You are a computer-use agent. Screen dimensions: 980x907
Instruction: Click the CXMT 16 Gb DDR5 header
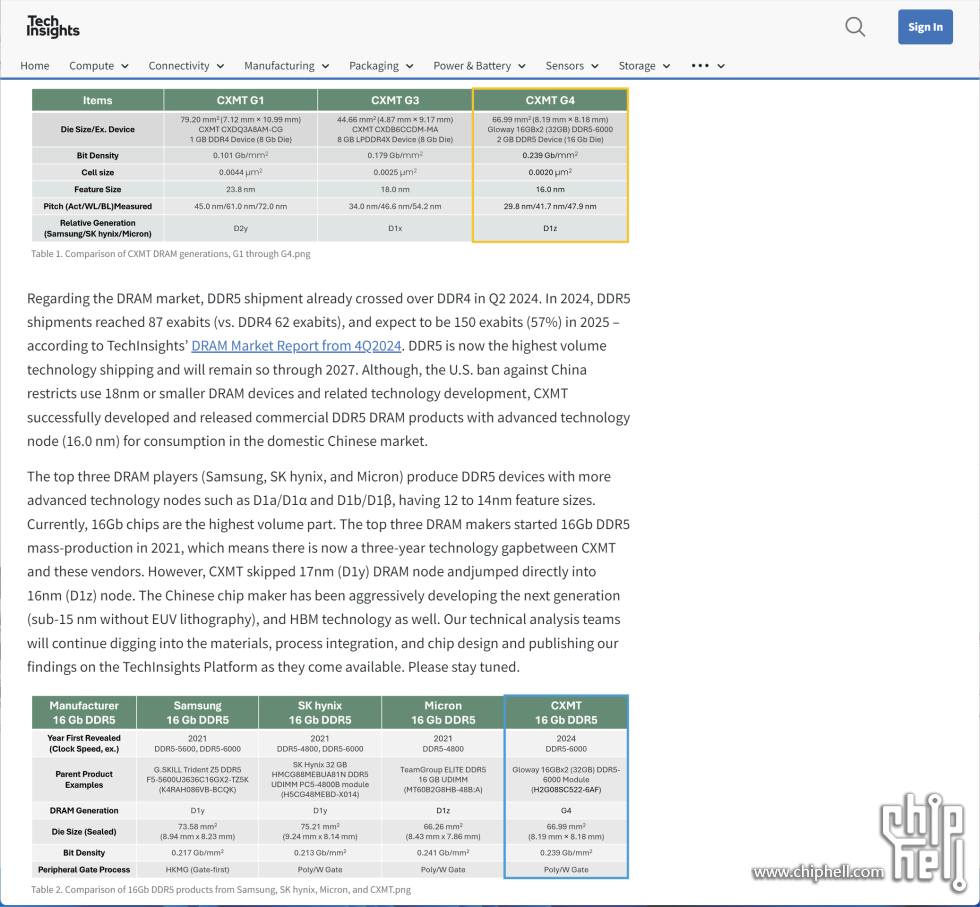tap(566, 713)
